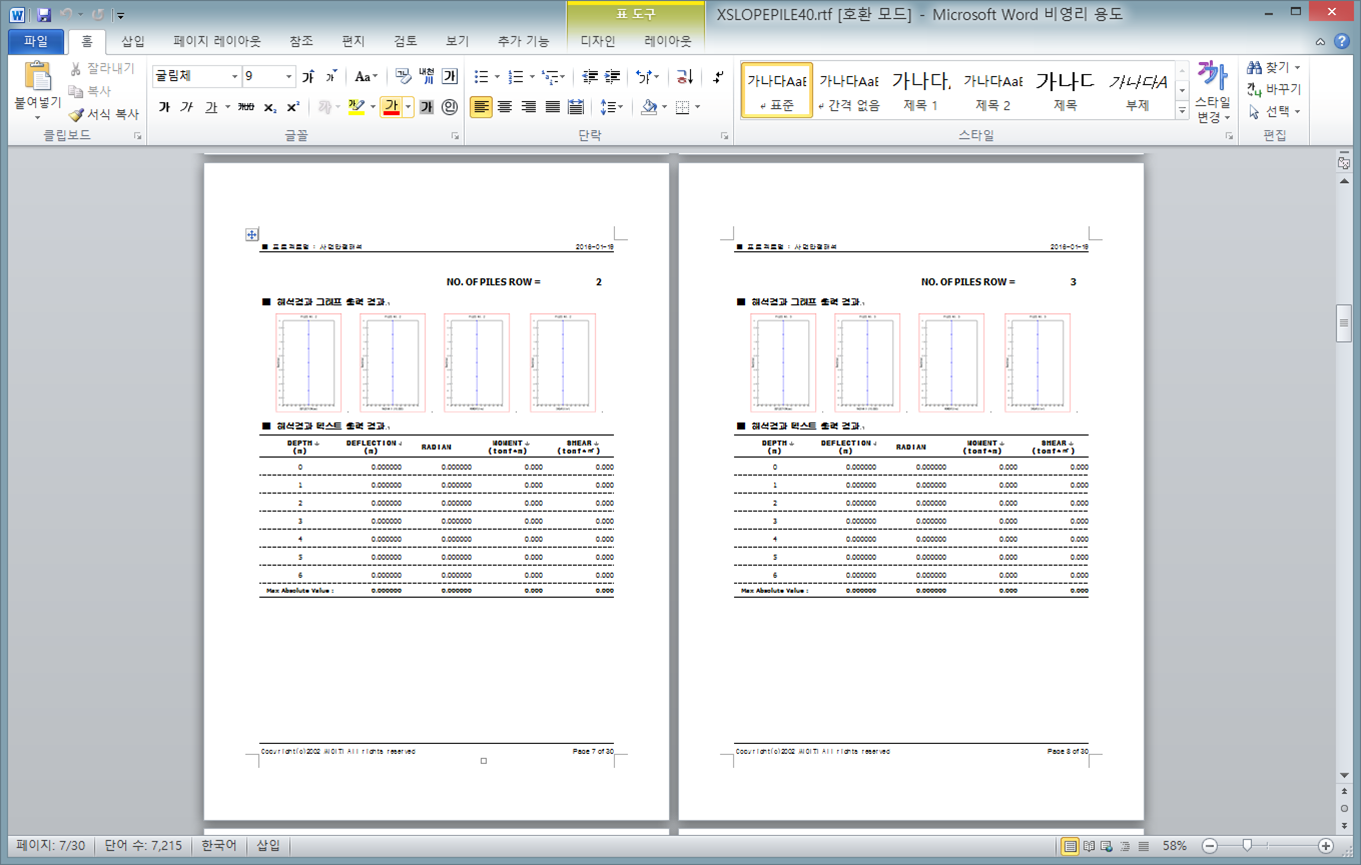The image size is (1361, 865).
Task: Click the Shrink Font icon
Action: point(330,77)
